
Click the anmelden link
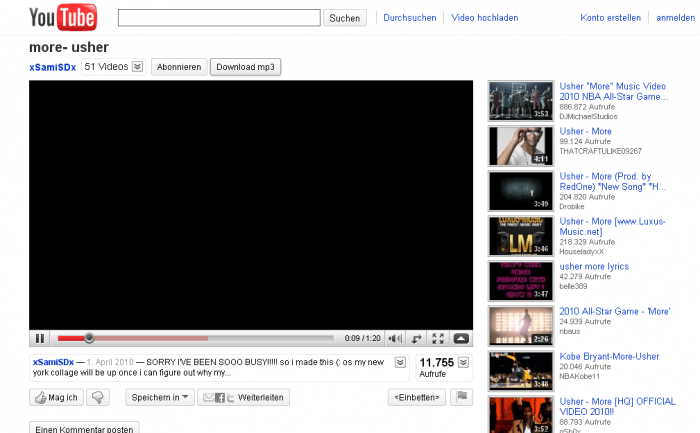[675, 18]
